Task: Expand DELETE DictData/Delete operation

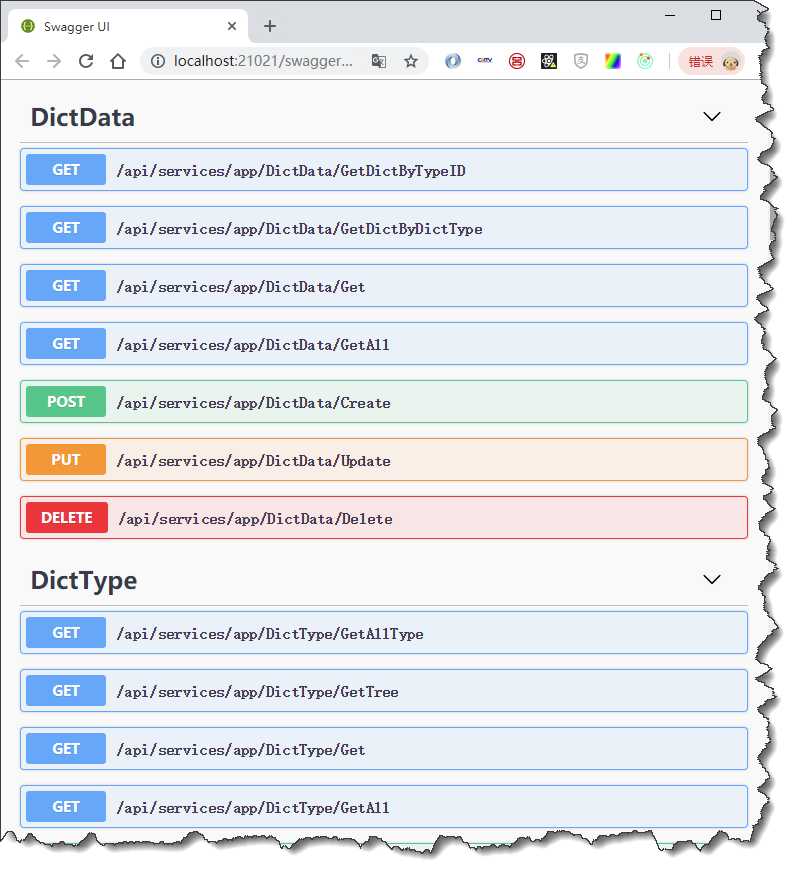Action: [384, 518]
